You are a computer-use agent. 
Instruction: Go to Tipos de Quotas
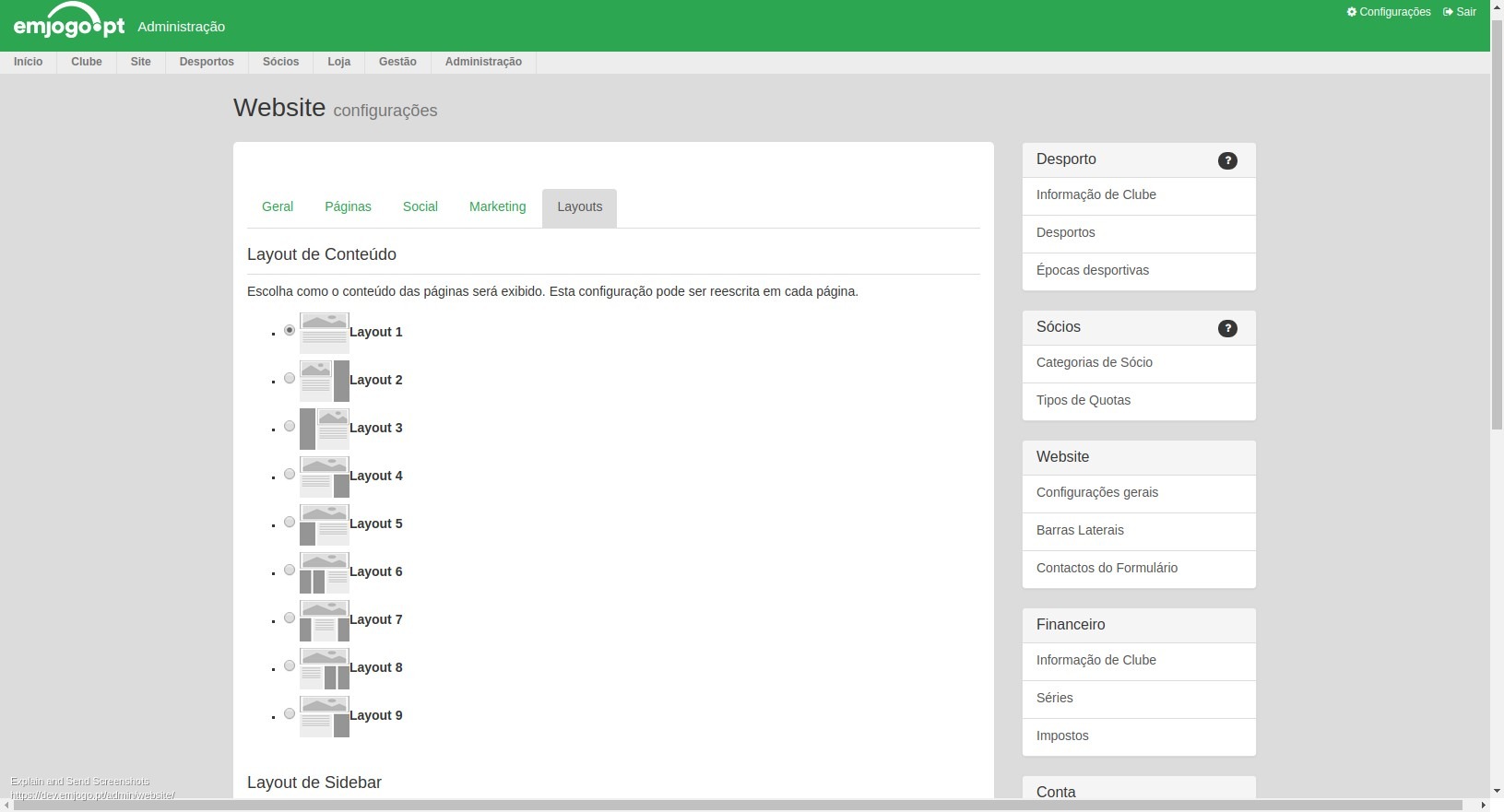point(1083,400)
